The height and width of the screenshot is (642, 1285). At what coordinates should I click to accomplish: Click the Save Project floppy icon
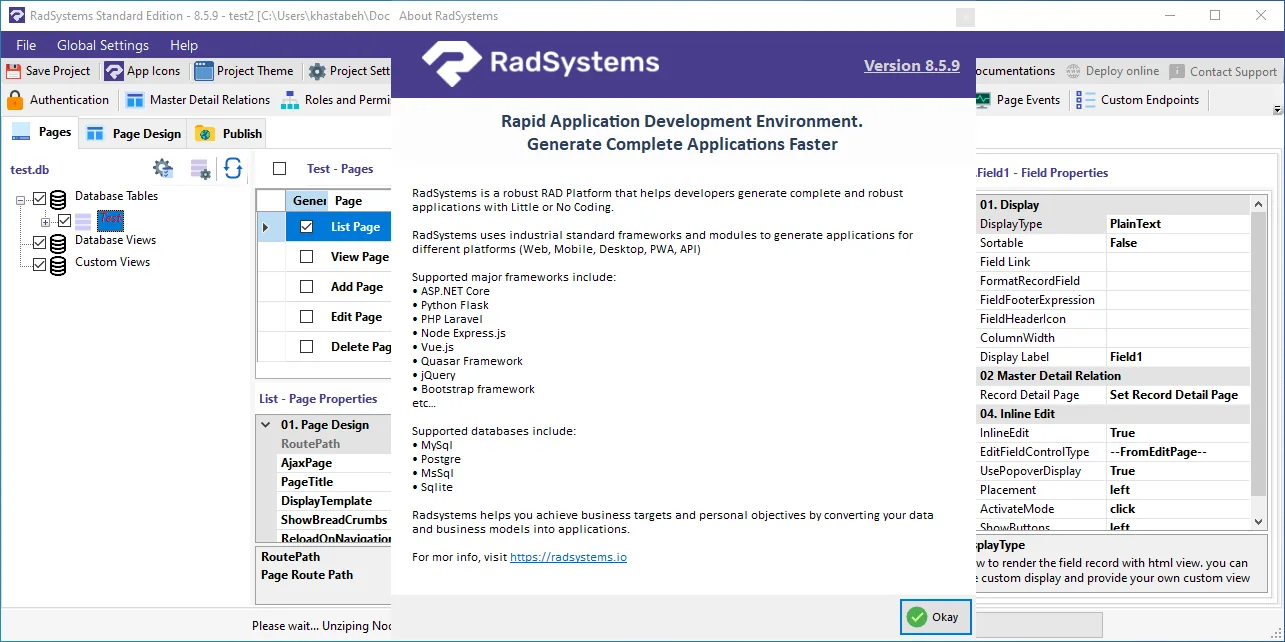[x=14, y=71]
